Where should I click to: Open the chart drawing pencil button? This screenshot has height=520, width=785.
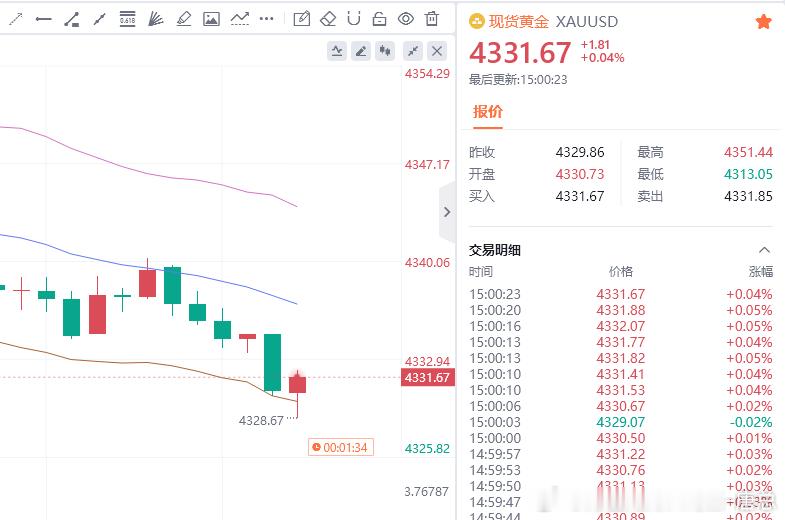click(x=360, y=51)
